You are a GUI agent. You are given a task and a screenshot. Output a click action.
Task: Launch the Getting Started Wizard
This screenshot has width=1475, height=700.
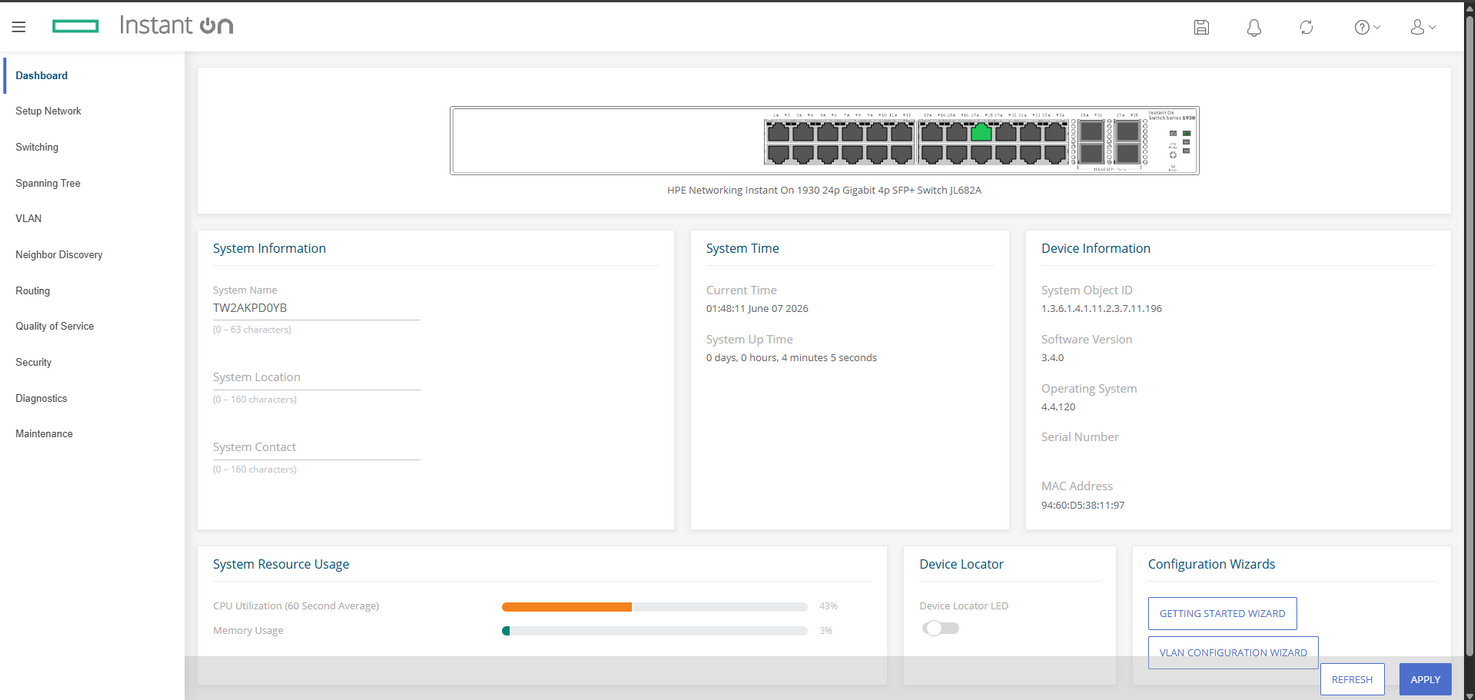click(1222, 613)
